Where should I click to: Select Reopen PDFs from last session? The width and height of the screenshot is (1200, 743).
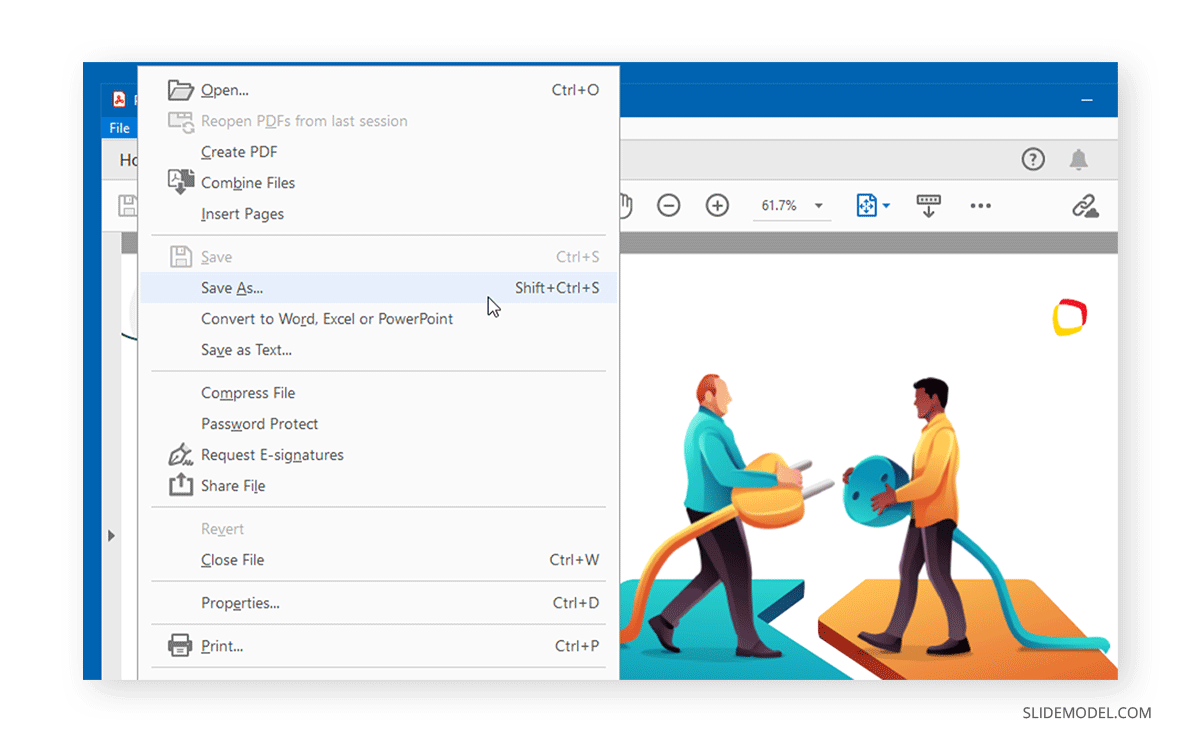point(378,121)
